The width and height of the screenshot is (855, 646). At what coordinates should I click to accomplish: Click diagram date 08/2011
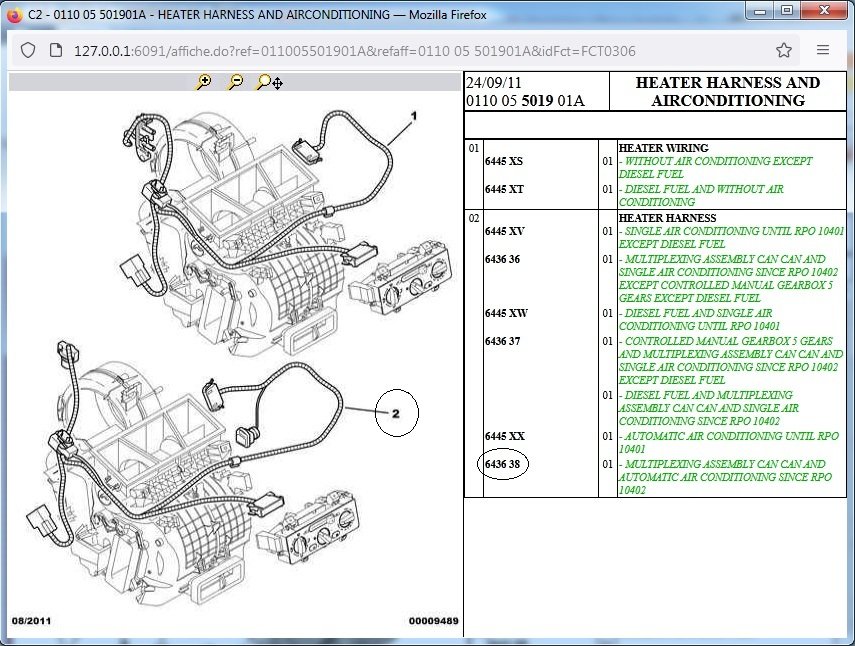pyautogui.click(x=31, y=620)
